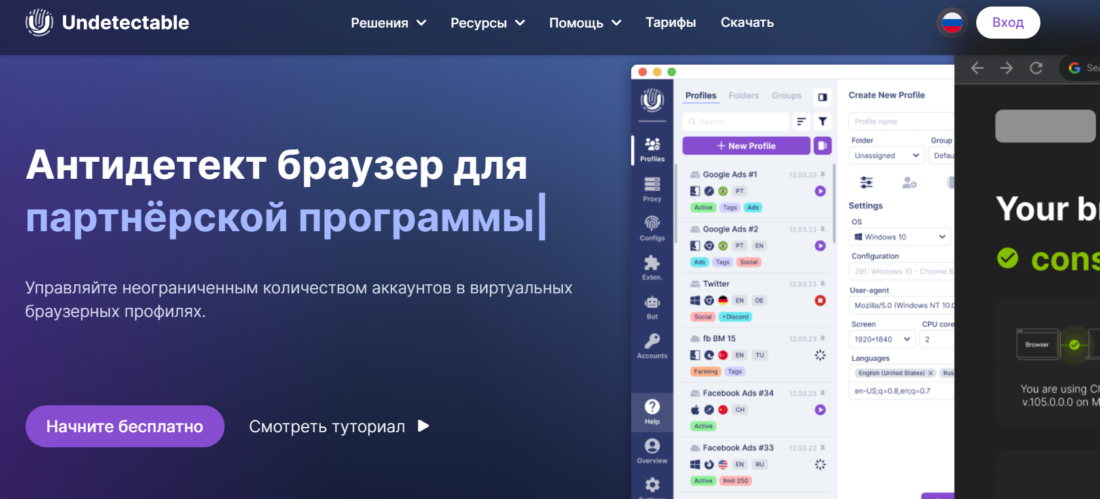The width and height of the screenshot is (1100, 499).
Task: Open the Profiles section in app sidebar
Action: [x=652, y=149]
